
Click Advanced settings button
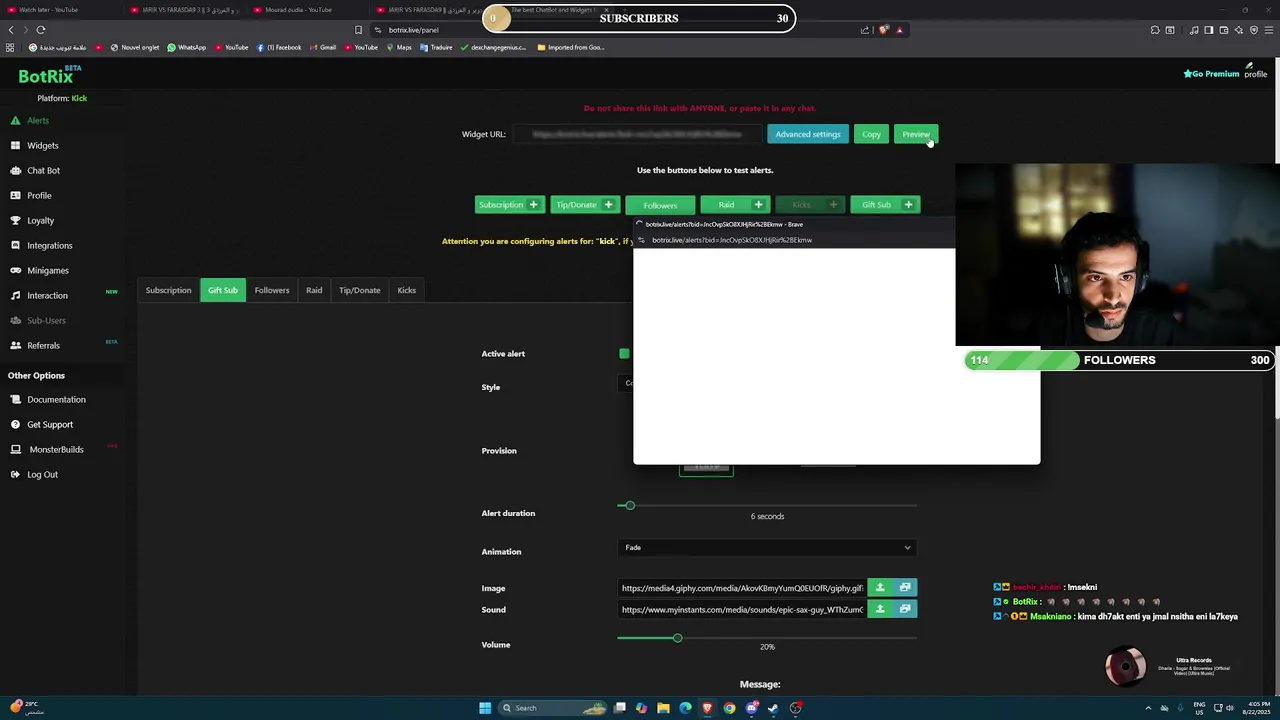[808, 134]
